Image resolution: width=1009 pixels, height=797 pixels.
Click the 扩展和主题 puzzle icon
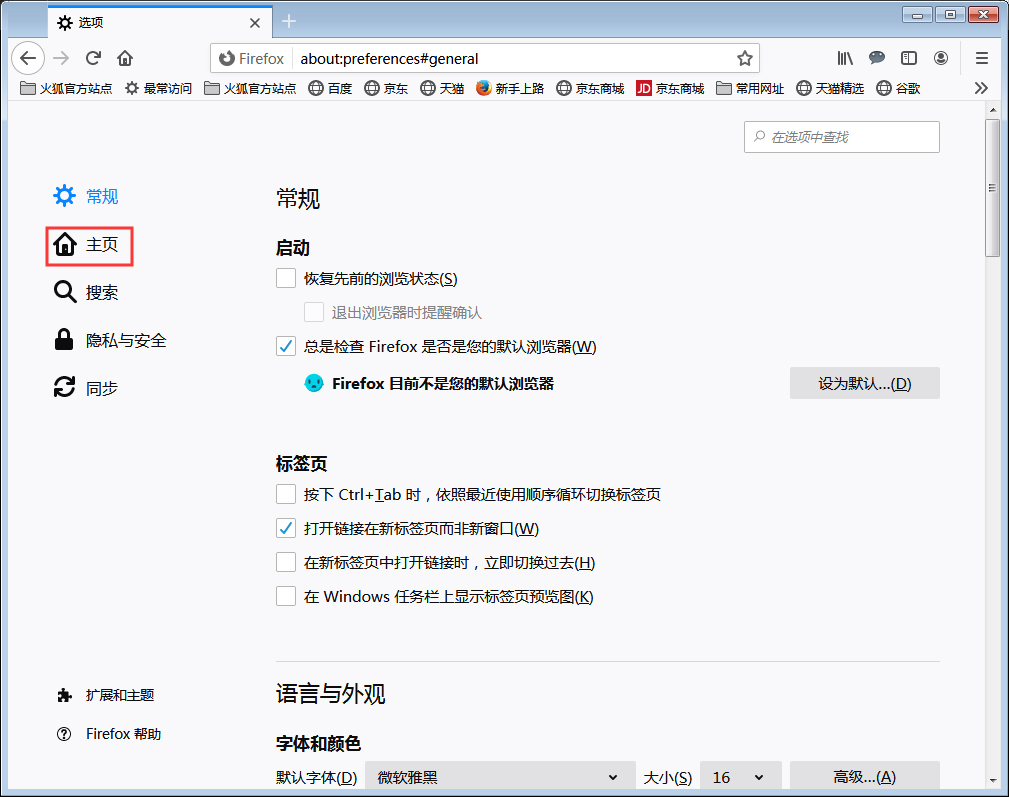64,695
